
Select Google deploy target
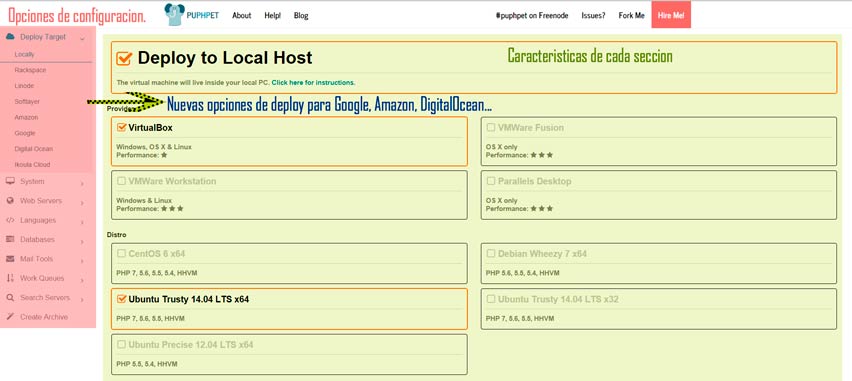tap(25, 133)
